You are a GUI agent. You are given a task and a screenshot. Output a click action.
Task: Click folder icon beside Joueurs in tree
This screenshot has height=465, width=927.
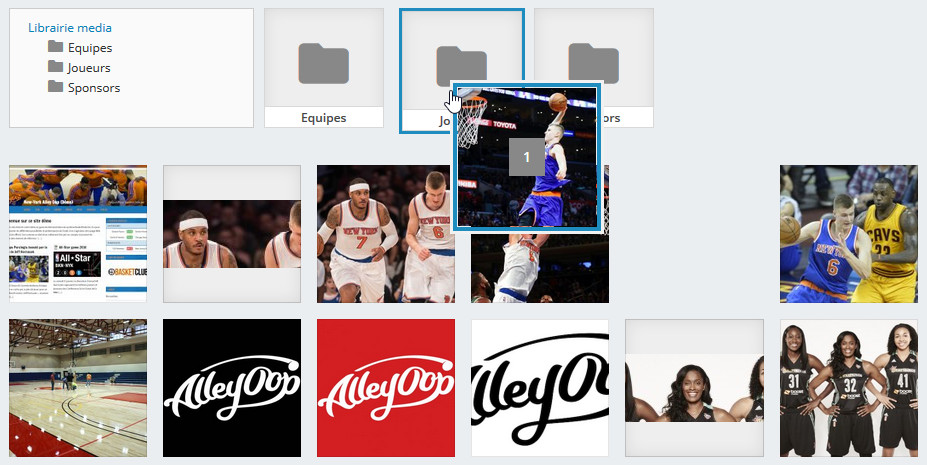(x=56, y=66)
